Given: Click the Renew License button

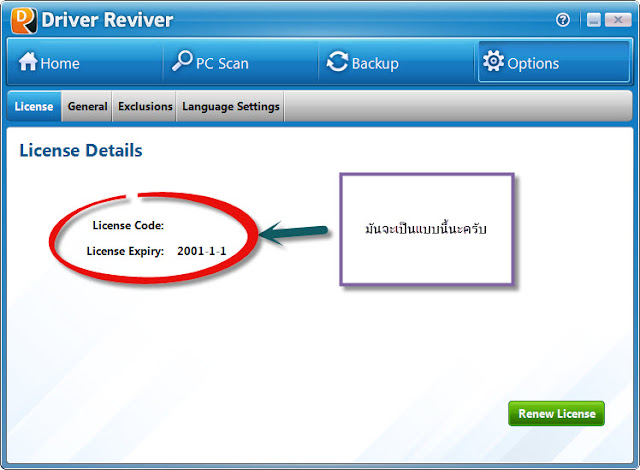Looking at the screenshot, I should click(556, 414).
